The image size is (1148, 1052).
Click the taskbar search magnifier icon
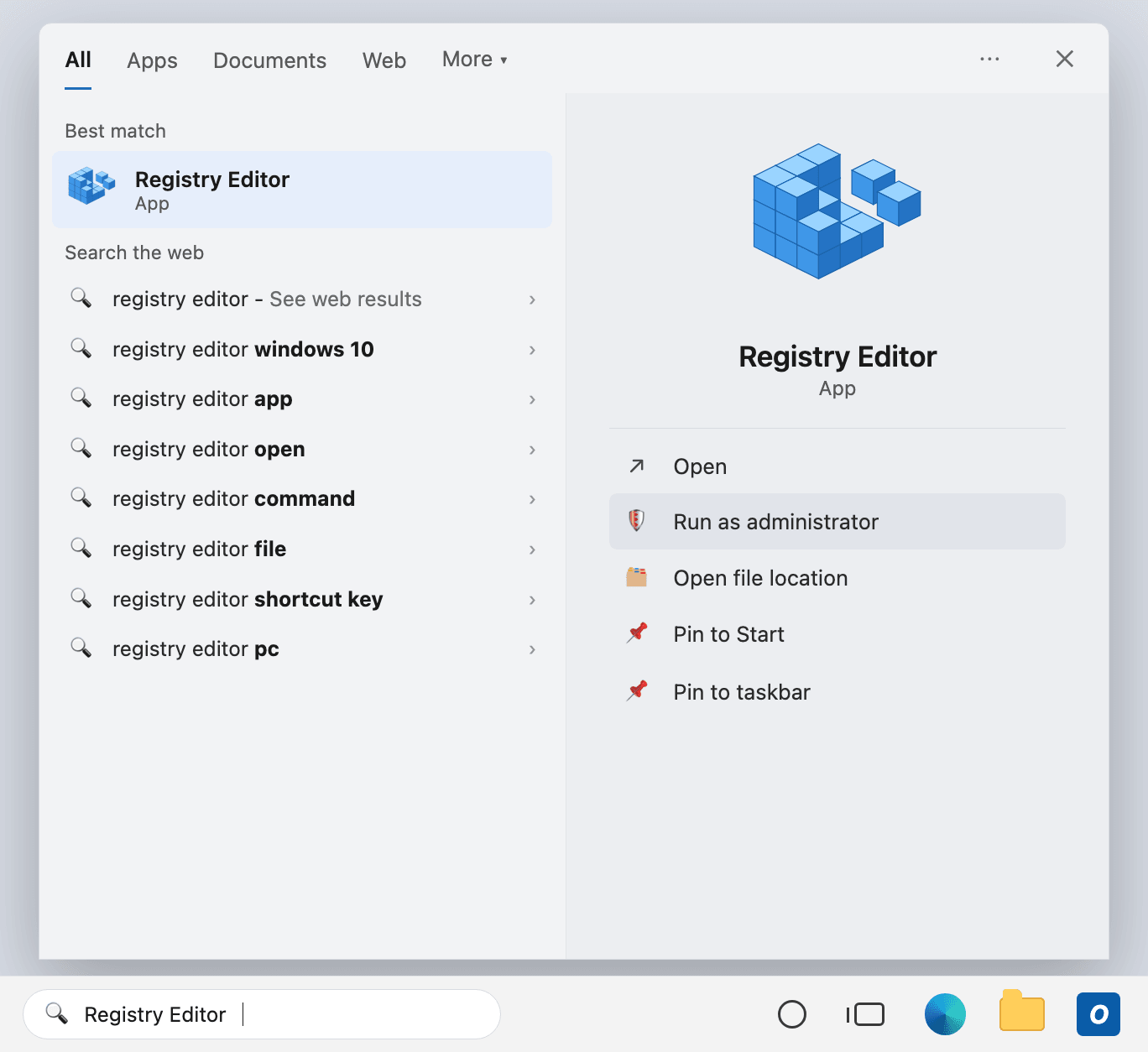pos(56,1013)
